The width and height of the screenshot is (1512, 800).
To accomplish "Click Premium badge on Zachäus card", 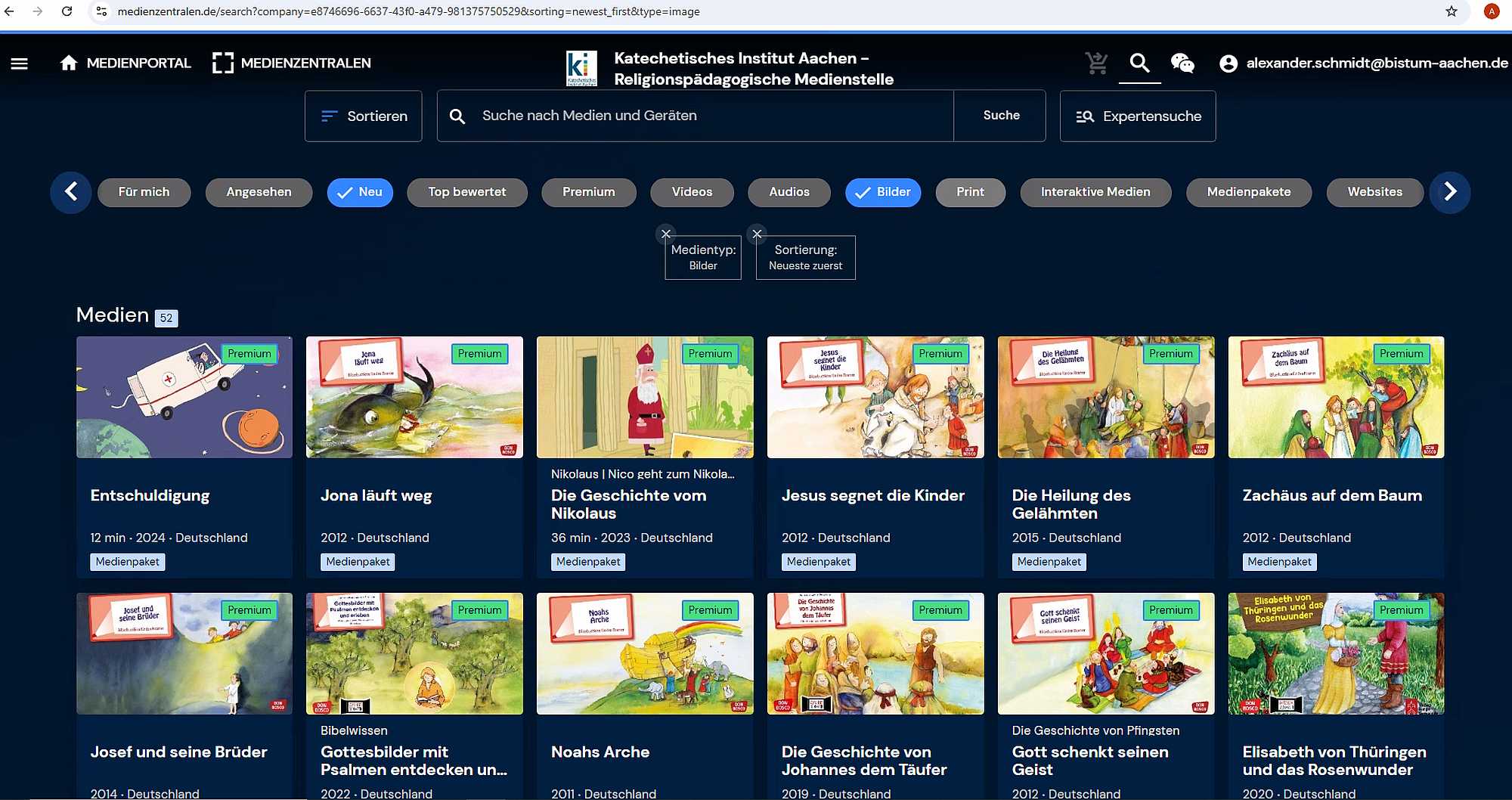I will tap(1401, 354).
